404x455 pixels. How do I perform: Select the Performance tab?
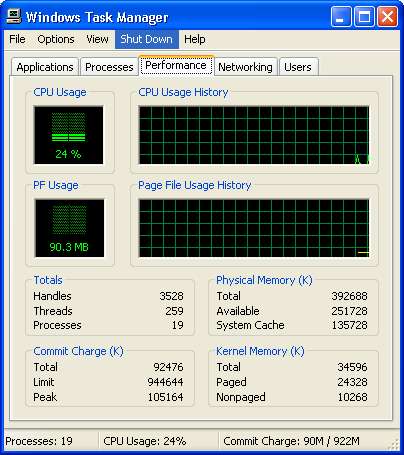tap(176, 65)
